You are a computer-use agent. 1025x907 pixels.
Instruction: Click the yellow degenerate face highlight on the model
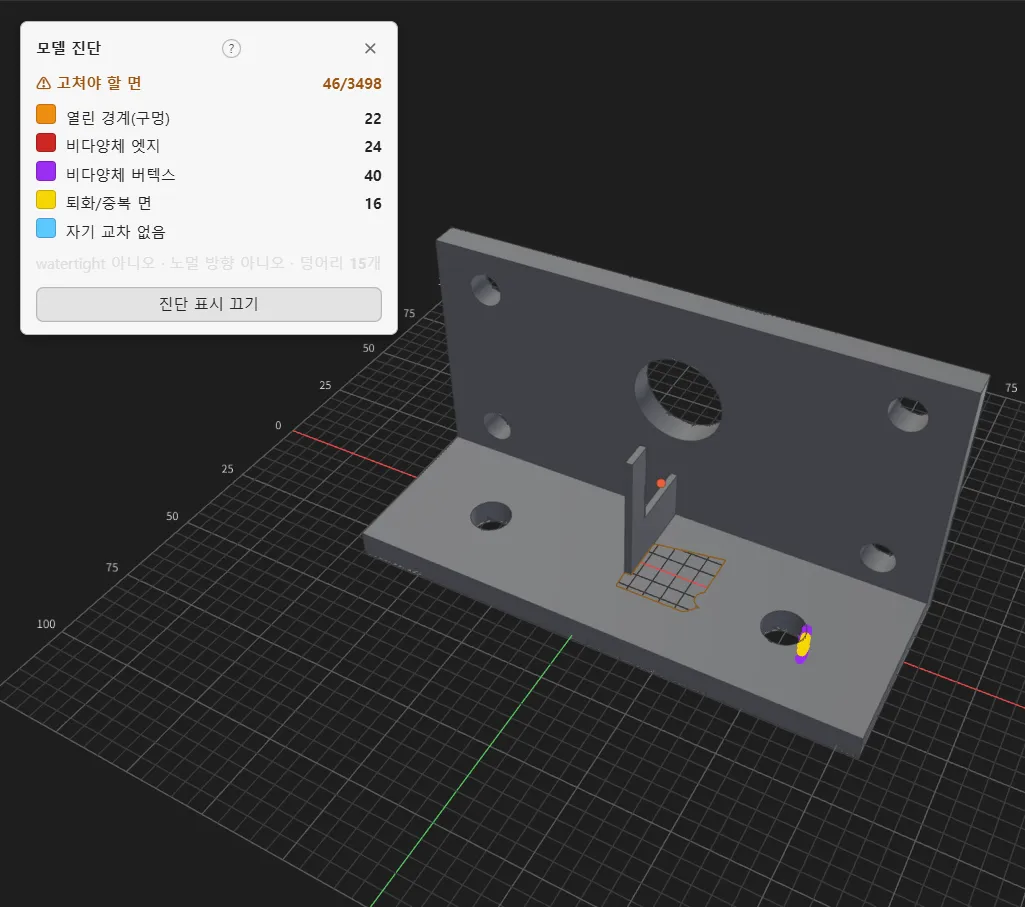point(803,643)
